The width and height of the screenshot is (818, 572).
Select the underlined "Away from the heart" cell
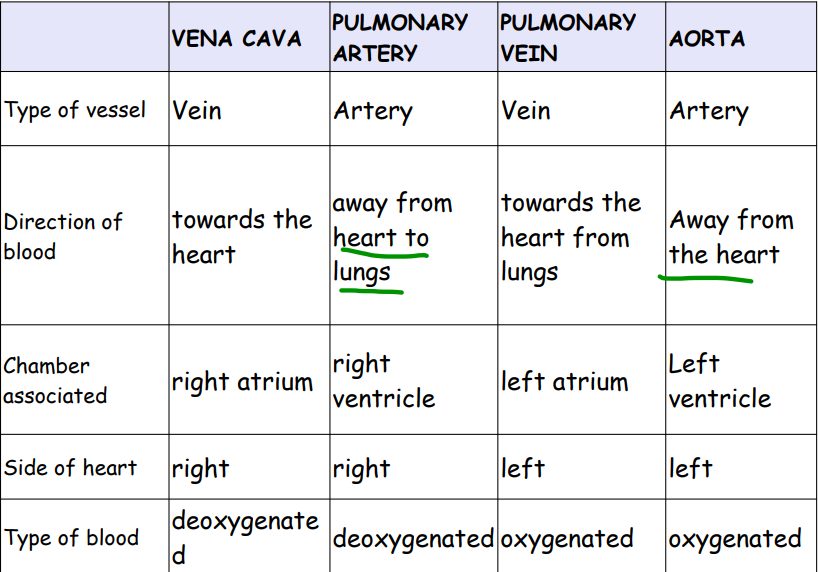coord(731,237)
